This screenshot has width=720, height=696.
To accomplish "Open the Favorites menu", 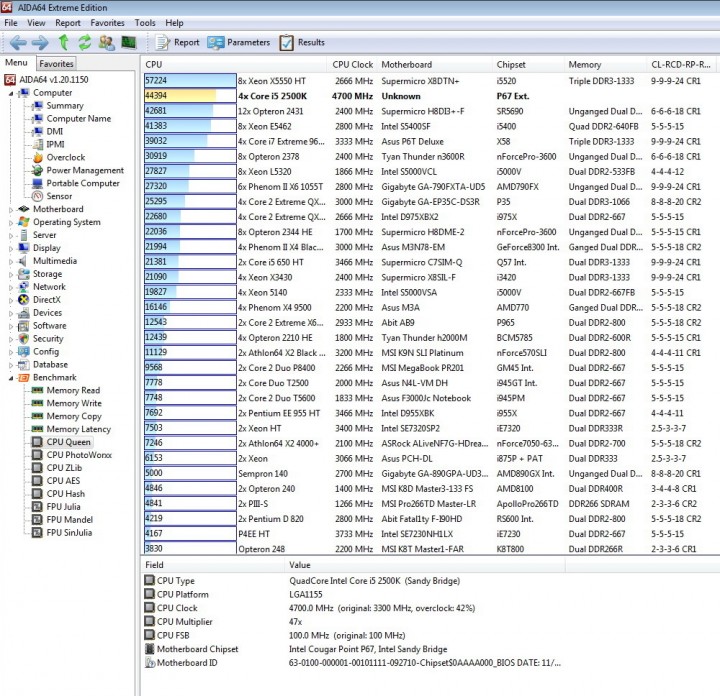I will tap(107, 22).
